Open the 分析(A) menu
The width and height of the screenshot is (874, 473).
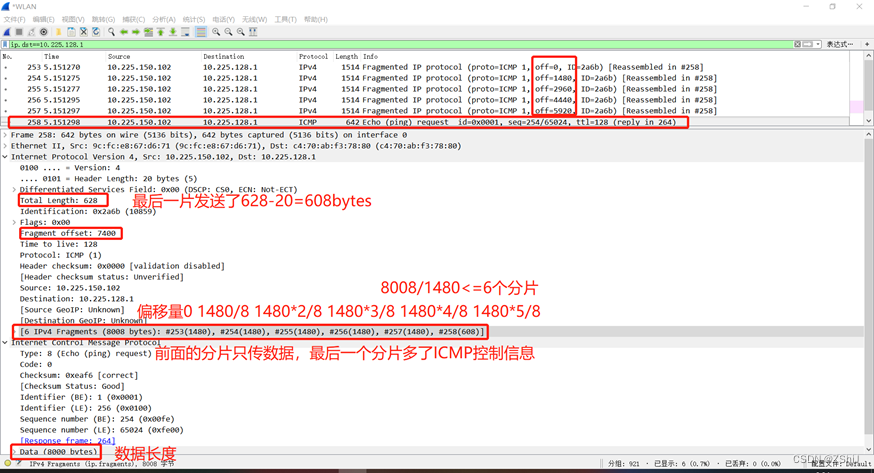pyautogui.click(x=164, y=19)
